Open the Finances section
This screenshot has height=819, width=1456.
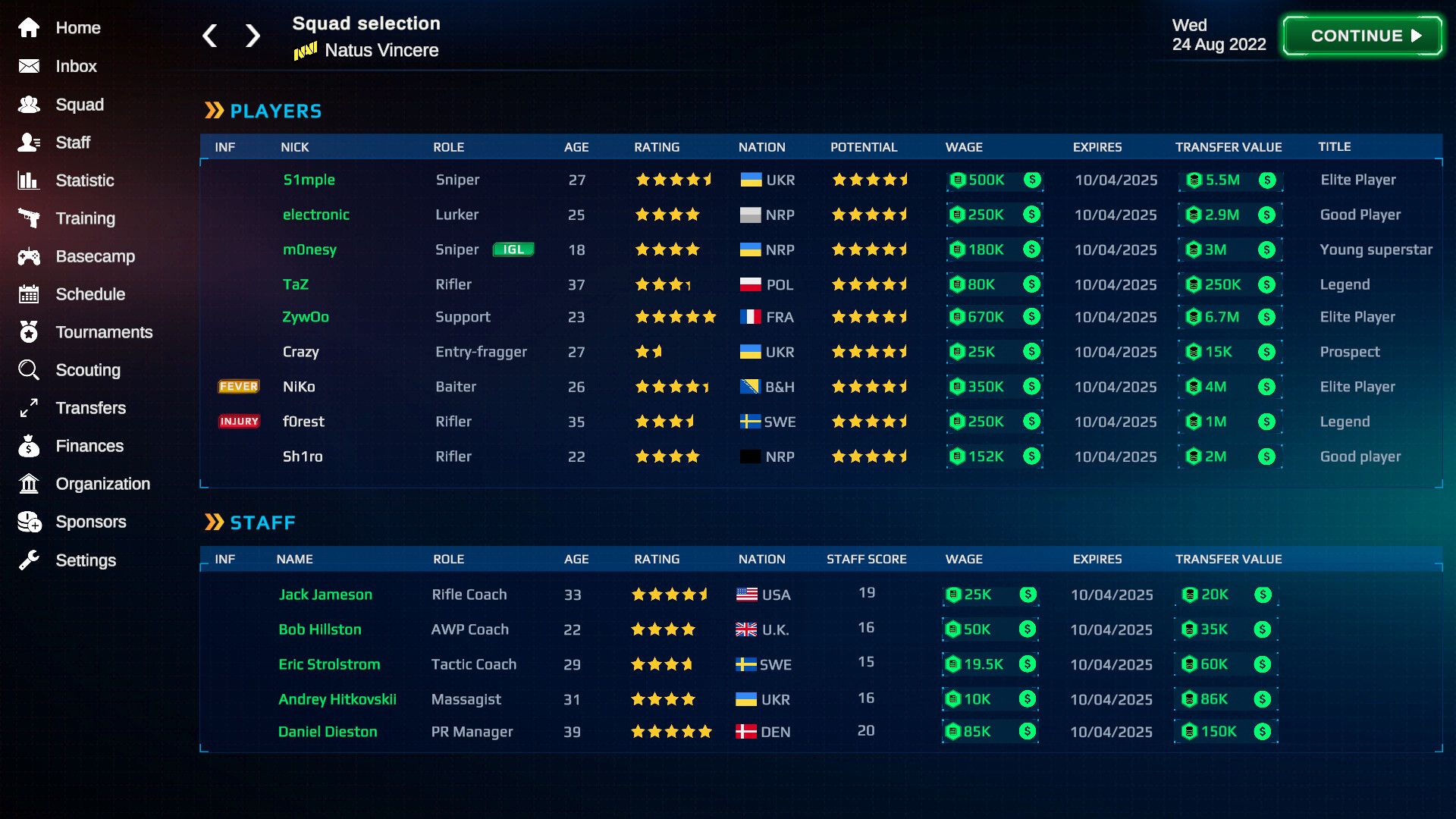point(89,445)
